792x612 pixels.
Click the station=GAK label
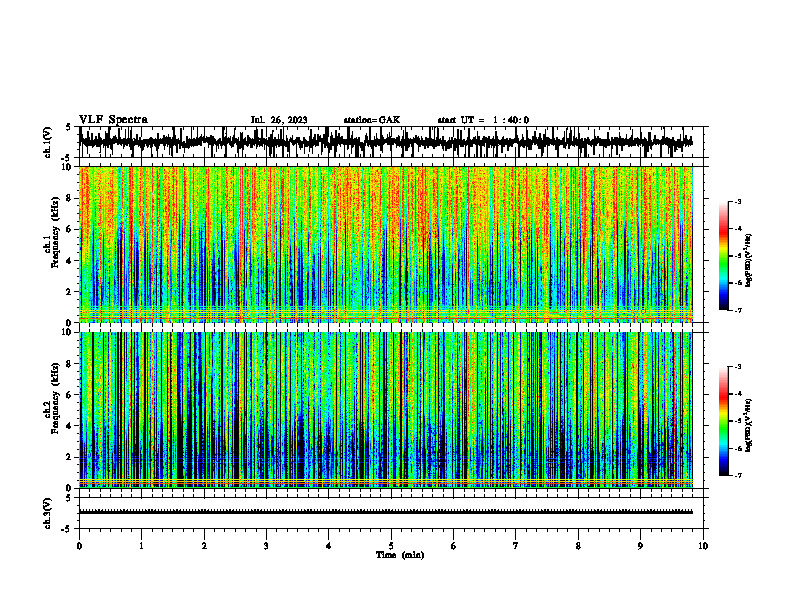(x=372, y=120)
